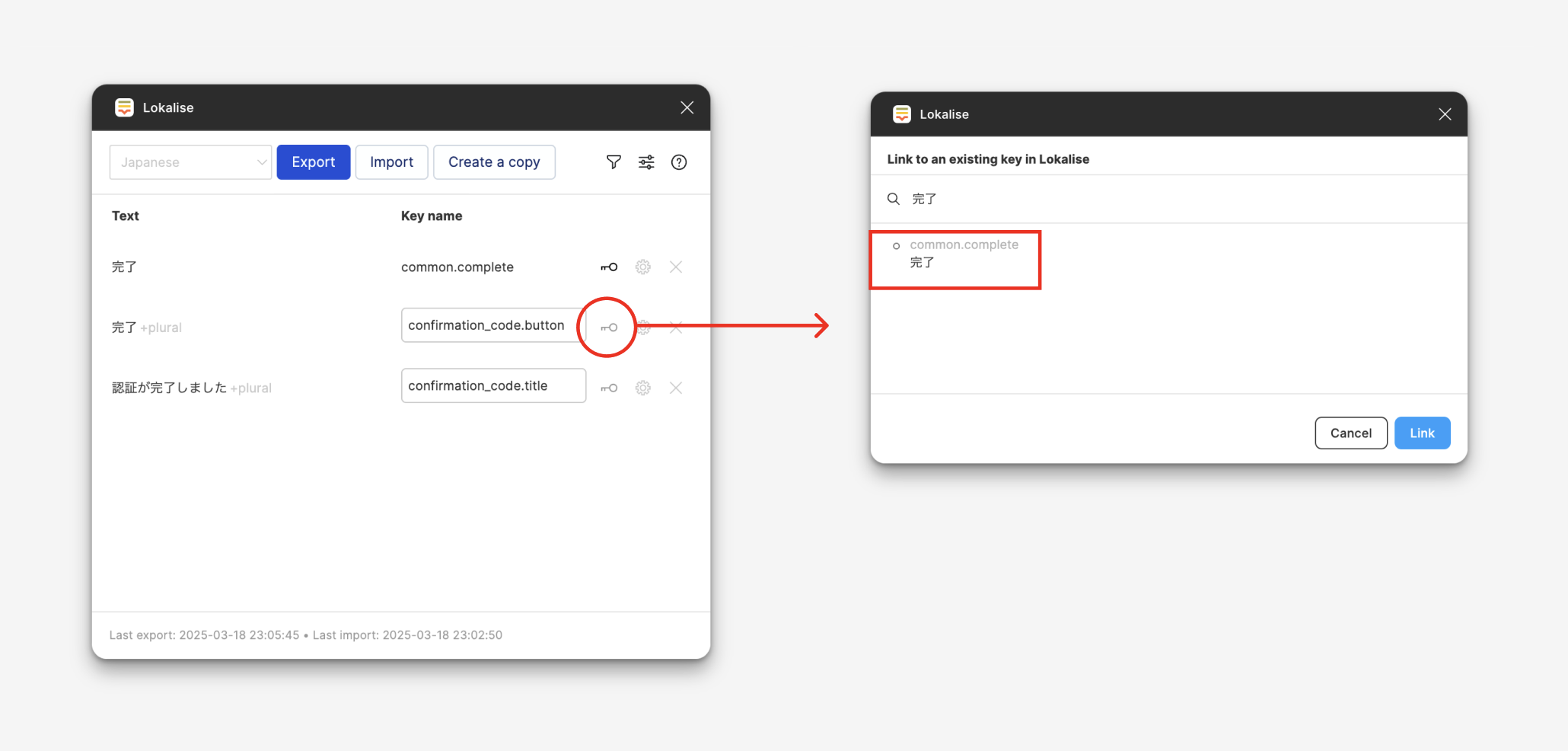Click the Cancel button in Link dialog
1568x751 pixels.
coord(1351,433)
